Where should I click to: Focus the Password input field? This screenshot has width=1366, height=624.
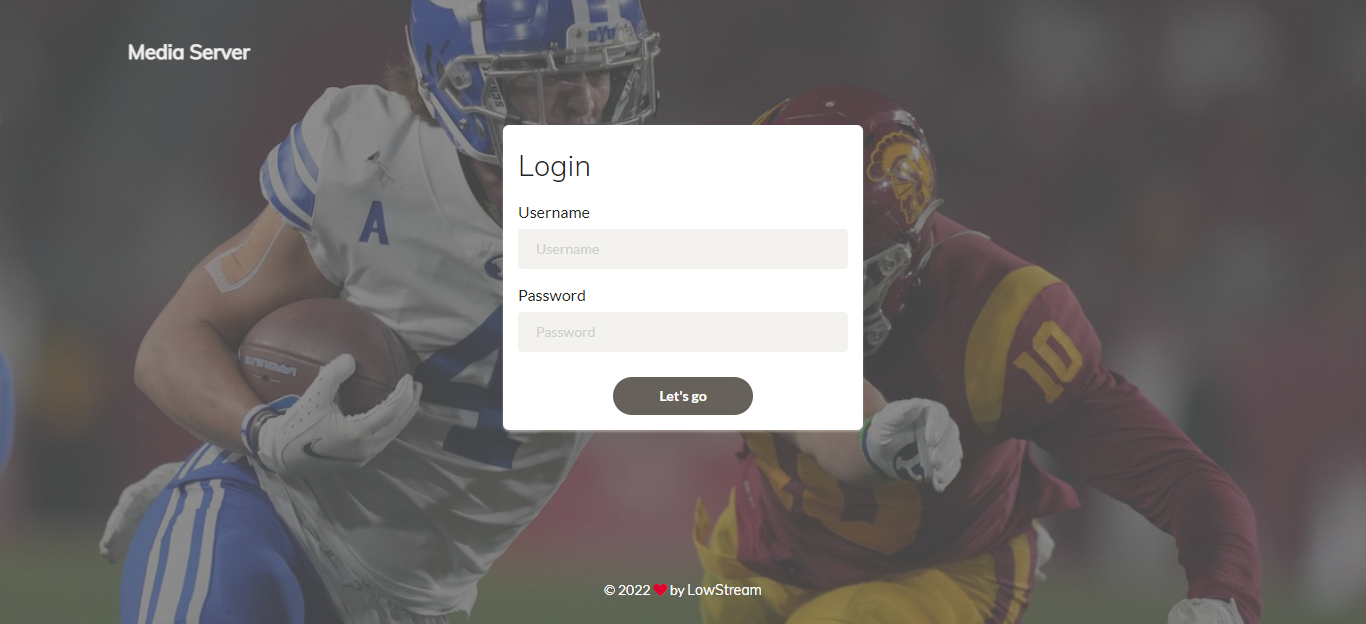click(x=683, y=332)
